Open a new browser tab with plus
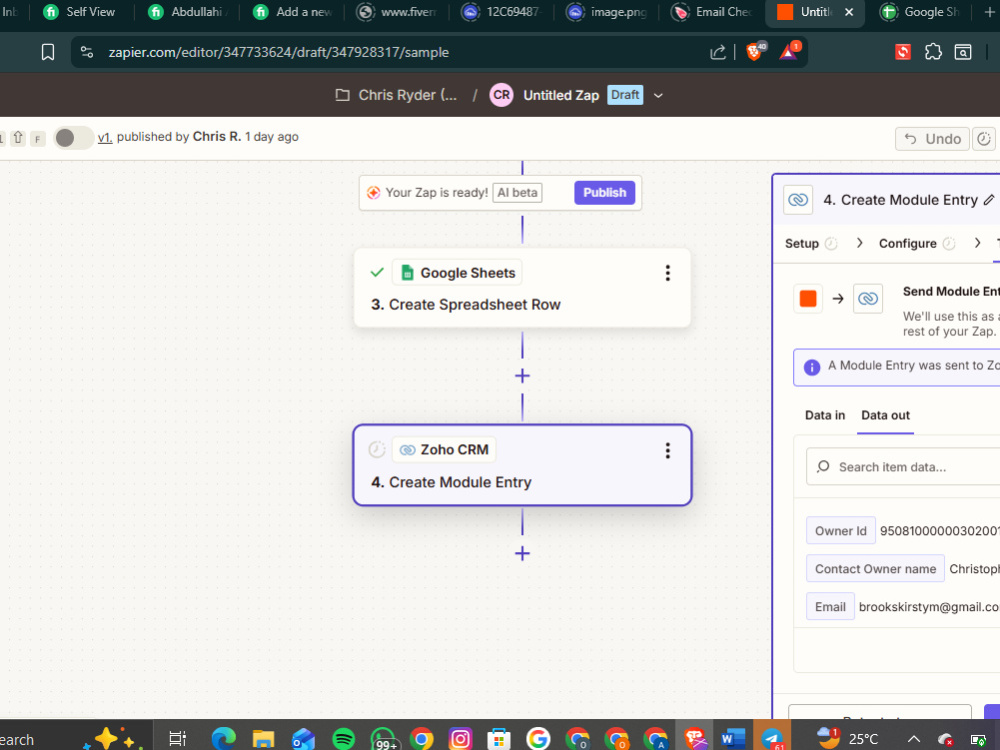The height and width of the screenshot is (750, 1000). tap(989, 12)
